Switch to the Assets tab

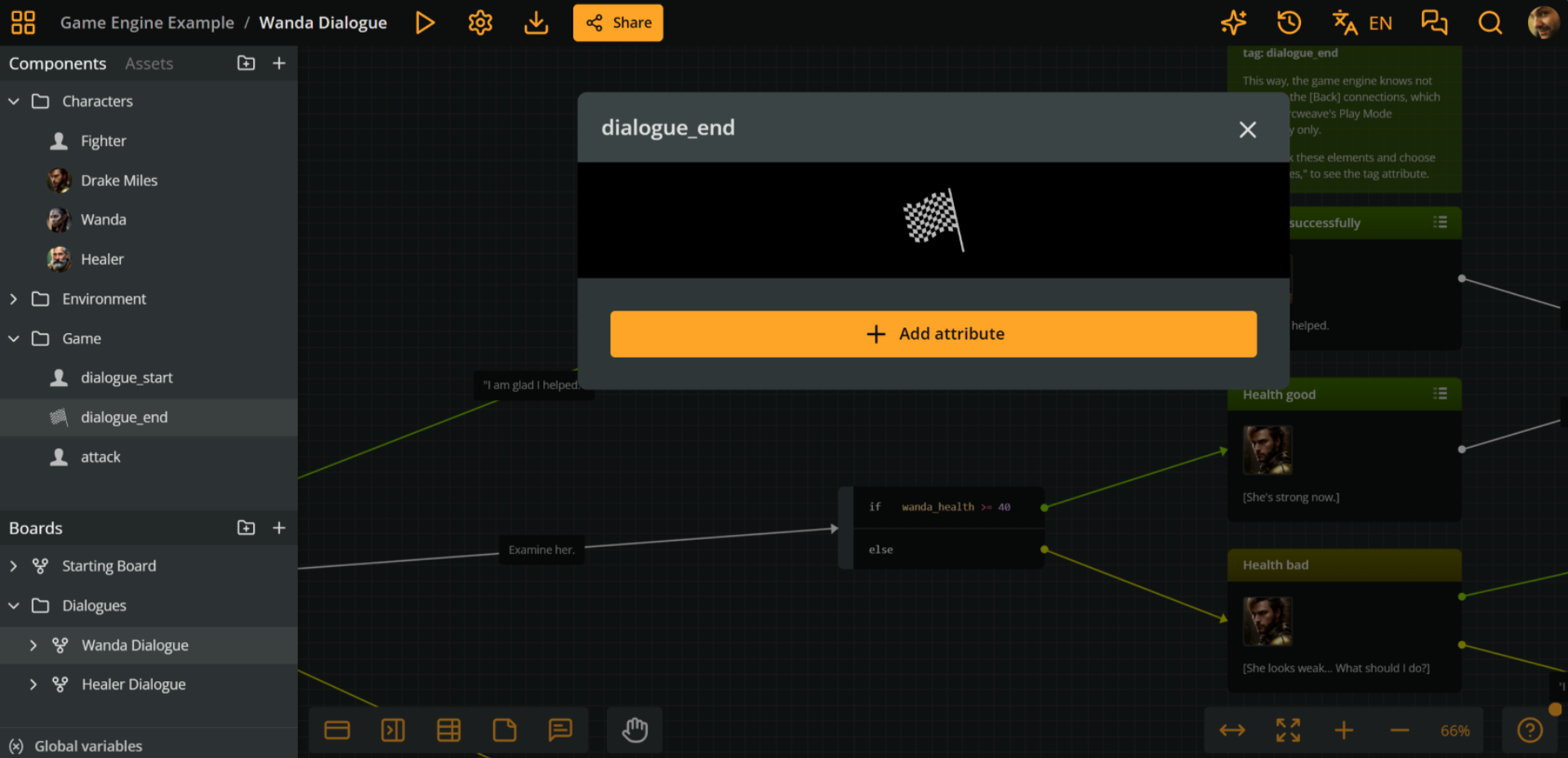(x=149, y=64)
